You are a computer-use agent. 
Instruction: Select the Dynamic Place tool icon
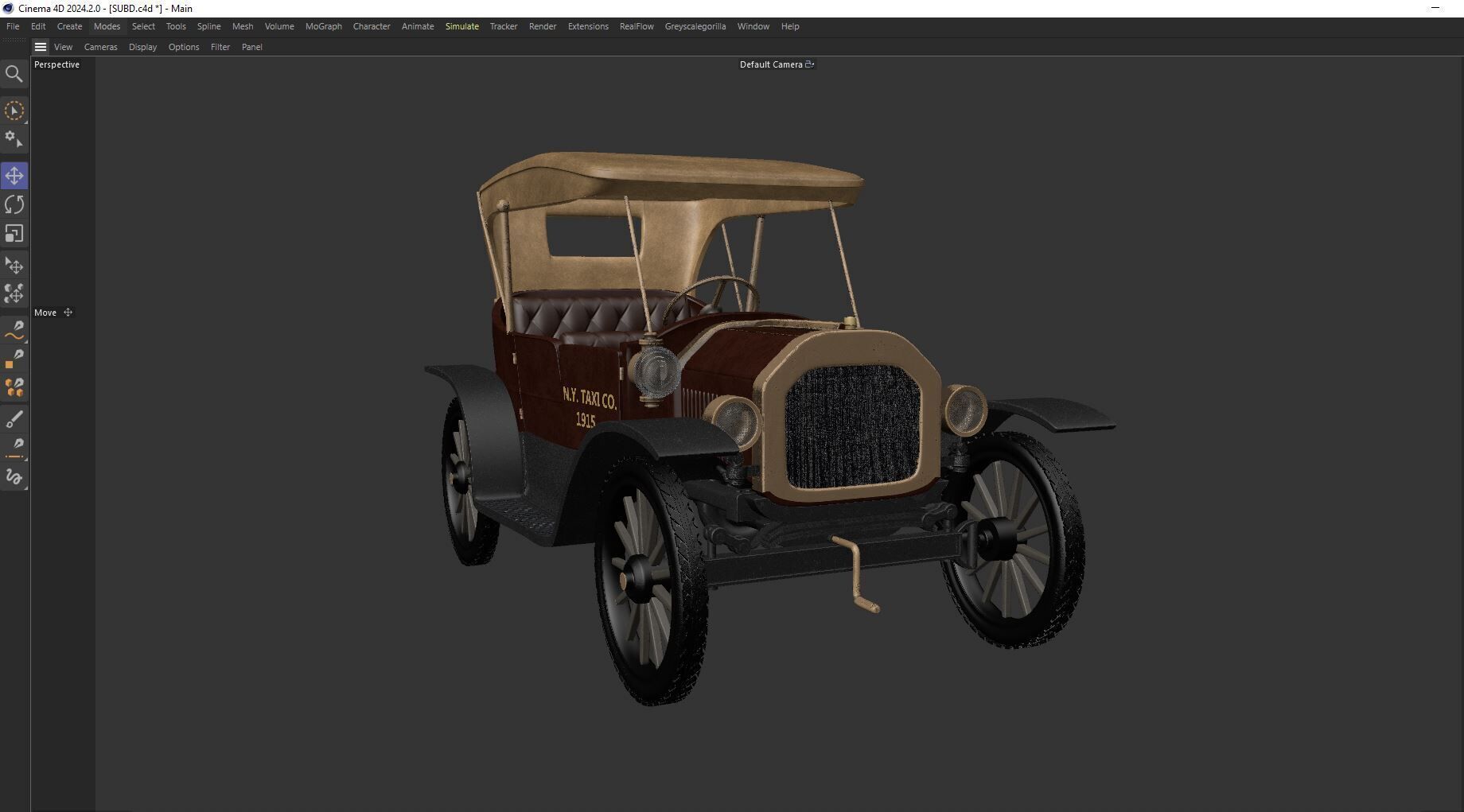[14, 294]
